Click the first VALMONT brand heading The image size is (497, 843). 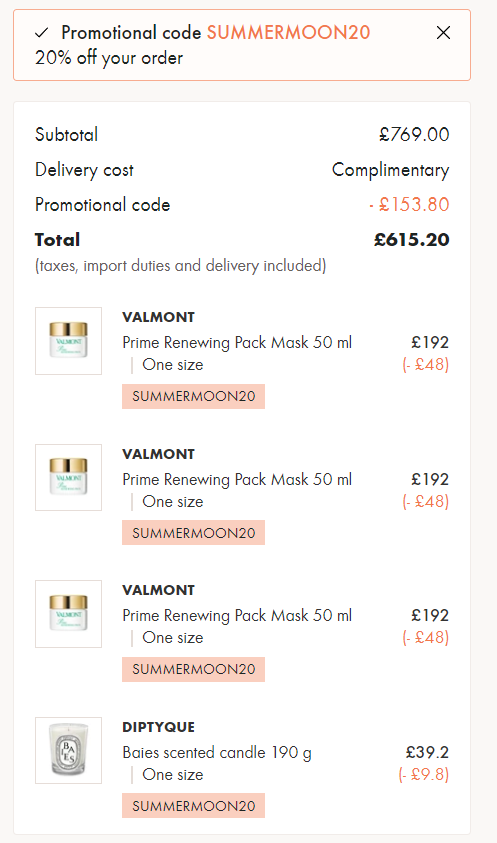[159, 317]
